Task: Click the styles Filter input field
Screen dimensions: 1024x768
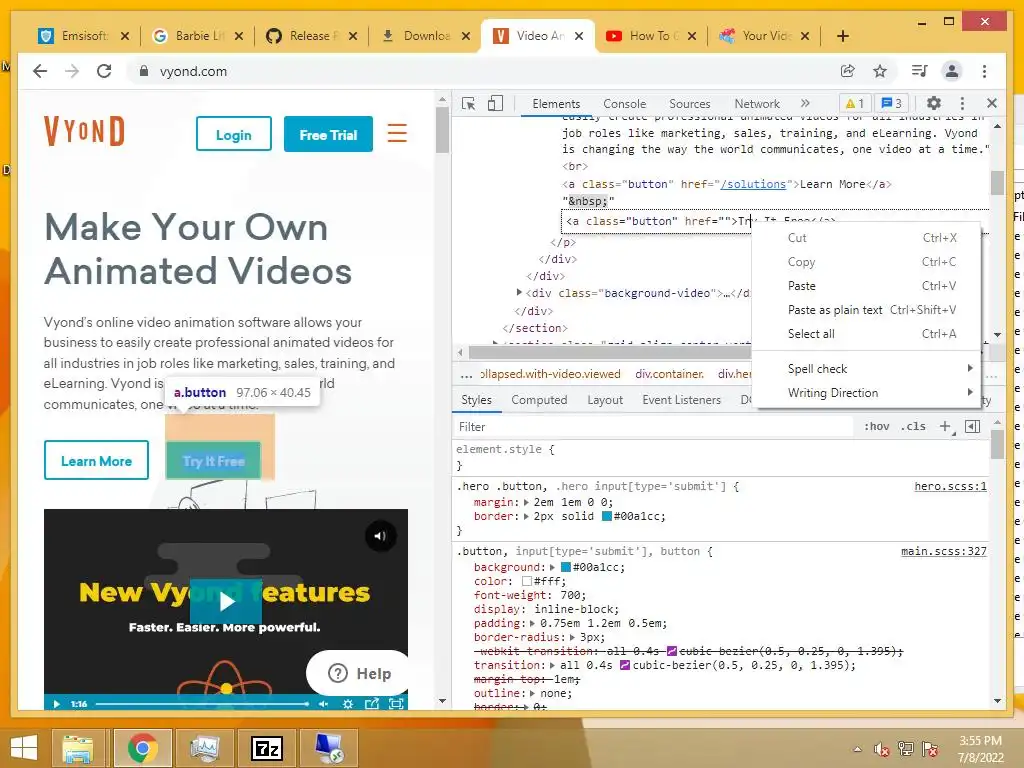Action: coord(653,426)
